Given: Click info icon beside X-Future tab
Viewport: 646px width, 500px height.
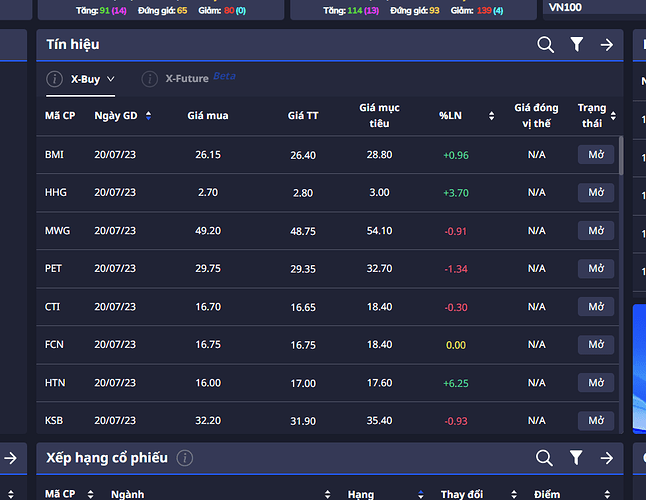Looking at the screenshot, I should click(150, 79).
